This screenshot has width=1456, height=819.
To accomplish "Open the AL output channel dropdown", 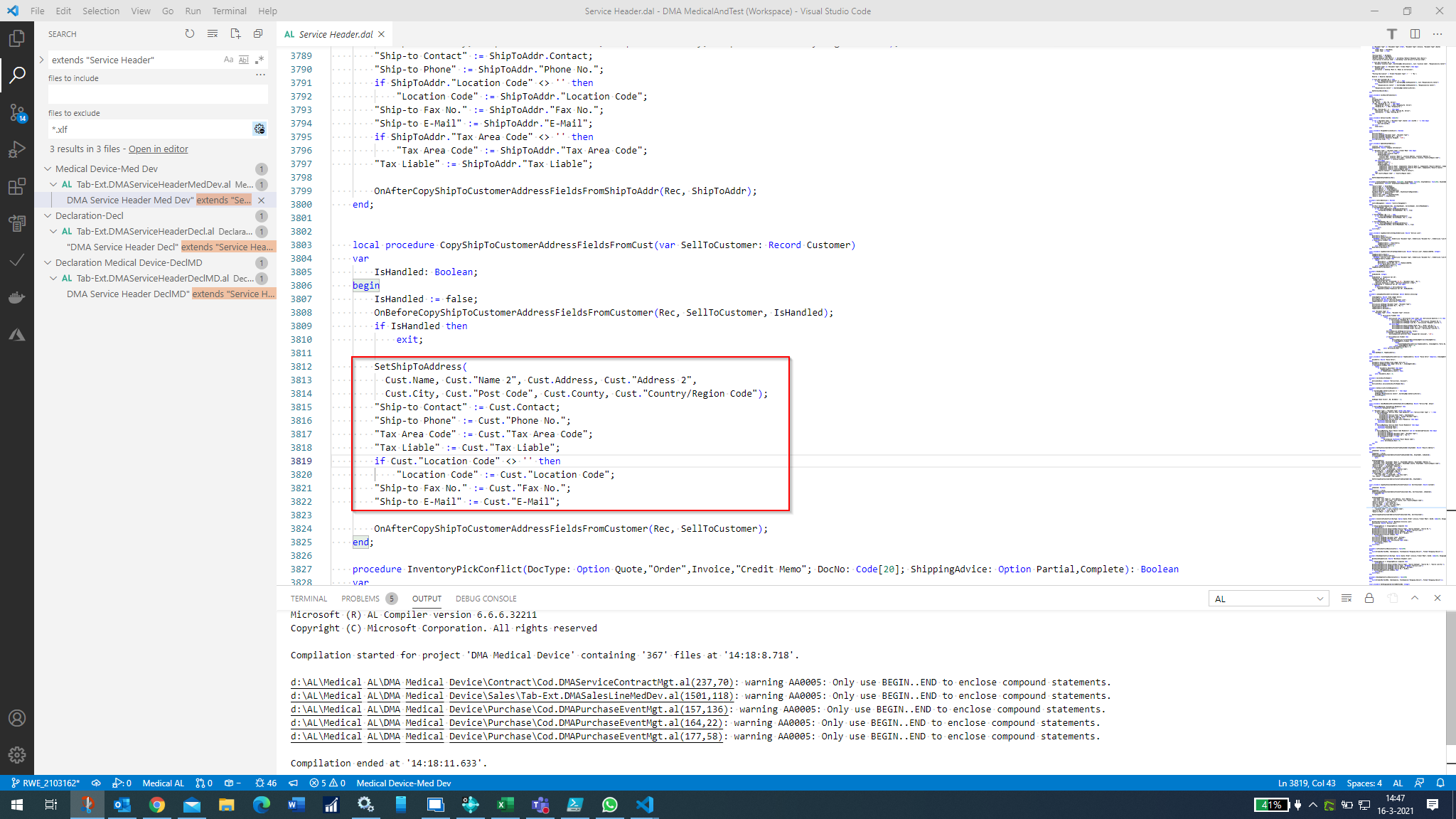I will click(x=1268, y=599).
